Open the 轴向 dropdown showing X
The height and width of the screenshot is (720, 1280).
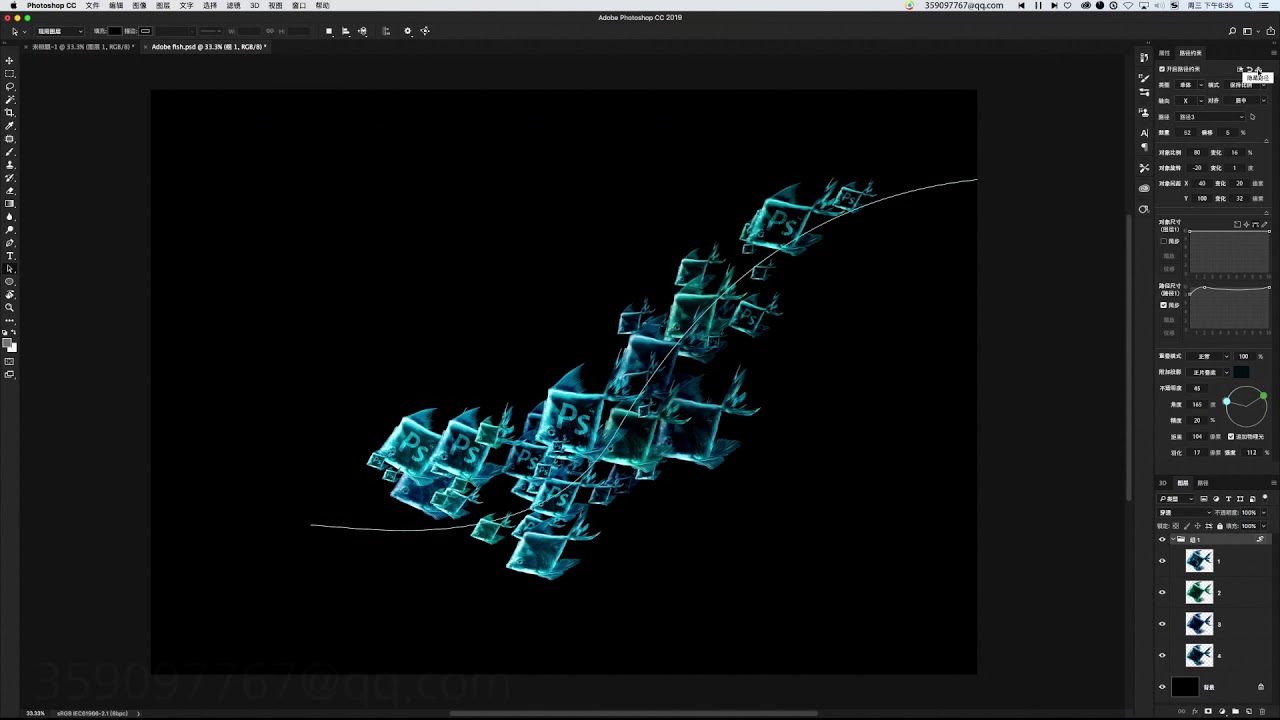coord(1191,100)
